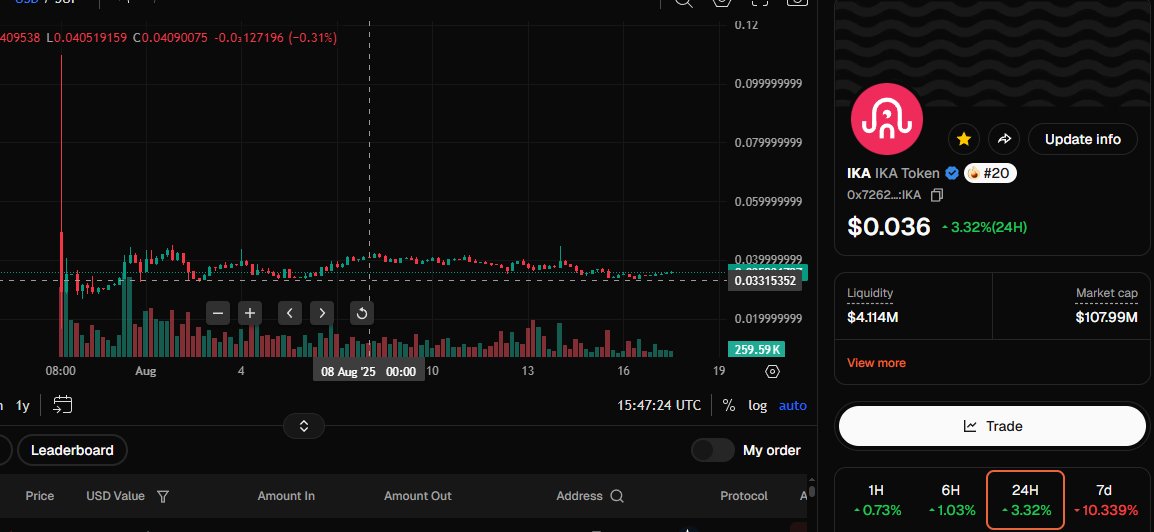Image resolution: width=1154 pixels, height=532 pixels.
Task: Click the C0.04090075 close value
Action: [x=171, y=38]
